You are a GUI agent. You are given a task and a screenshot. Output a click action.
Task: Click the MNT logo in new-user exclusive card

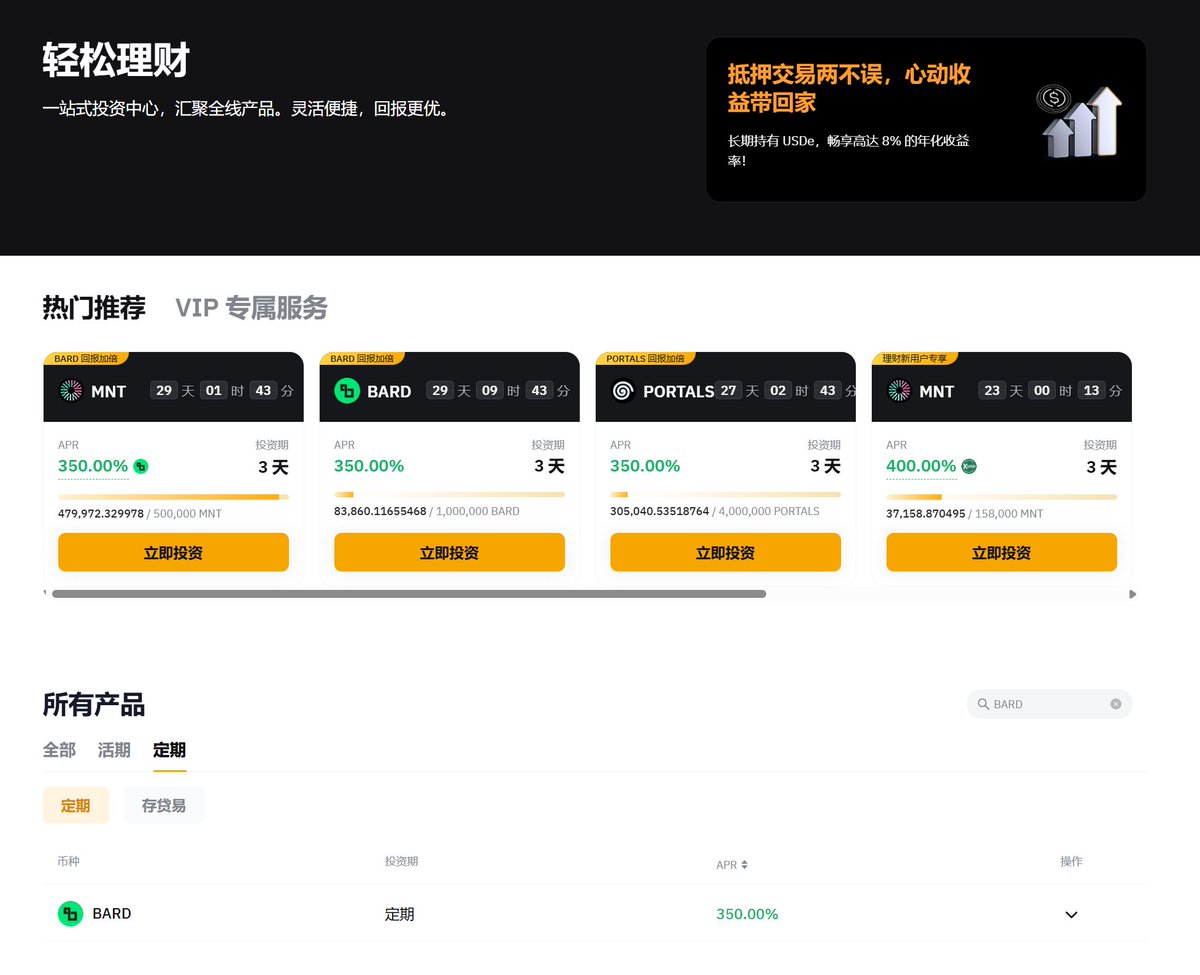pos(899,391)
